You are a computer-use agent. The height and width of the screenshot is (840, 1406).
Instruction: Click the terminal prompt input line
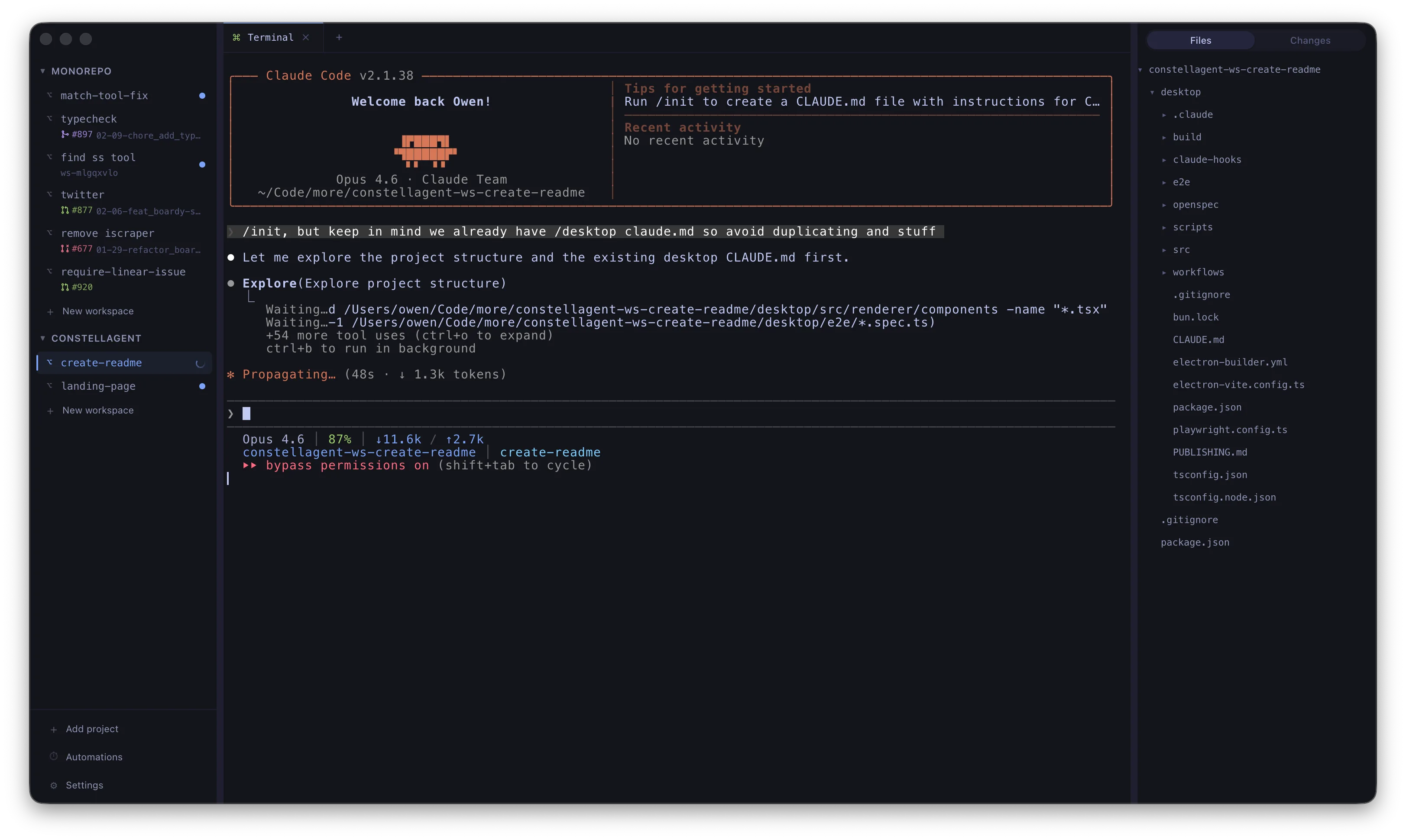tap(671, 414)
